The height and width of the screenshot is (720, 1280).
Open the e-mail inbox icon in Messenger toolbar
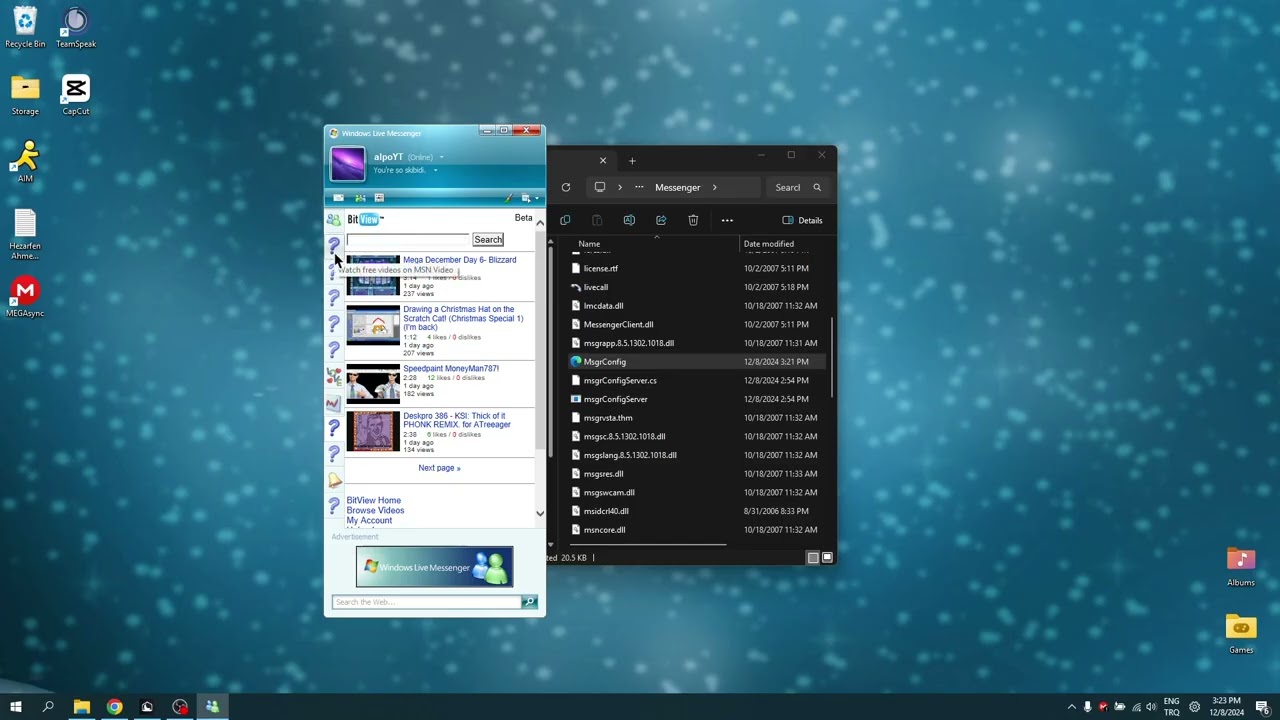[338, 198]
